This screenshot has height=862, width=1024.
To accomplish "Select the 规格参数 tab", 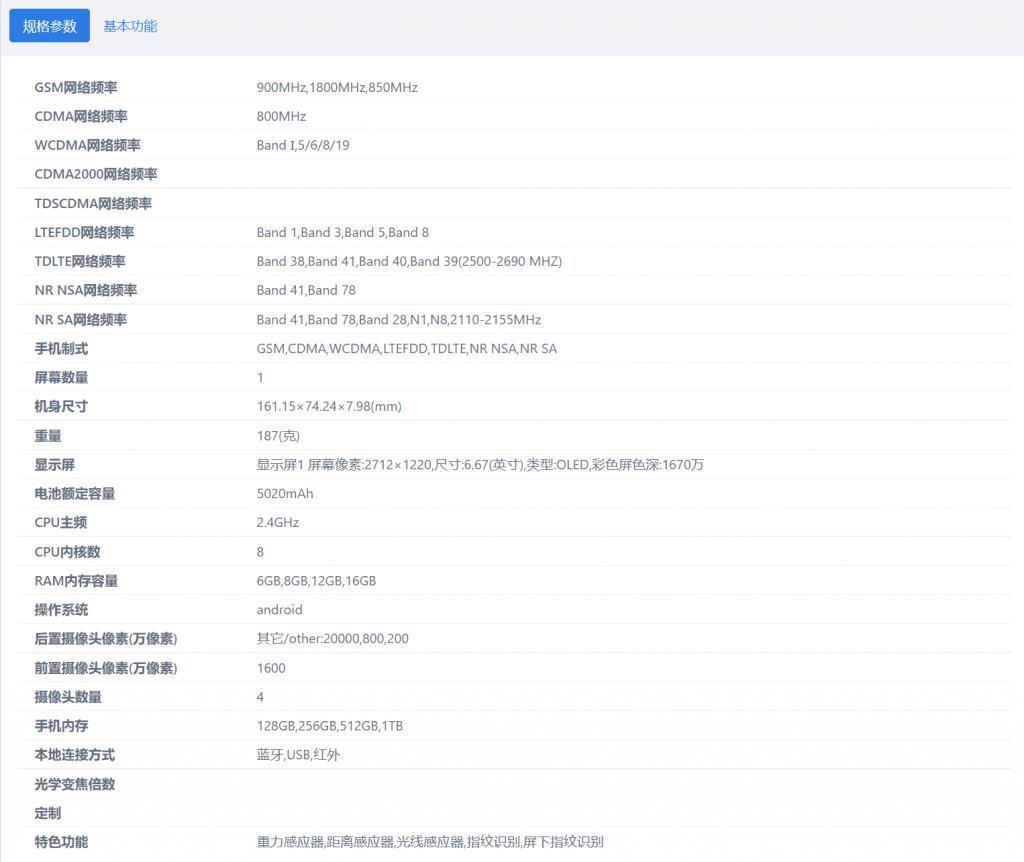I will pos(48,25).
